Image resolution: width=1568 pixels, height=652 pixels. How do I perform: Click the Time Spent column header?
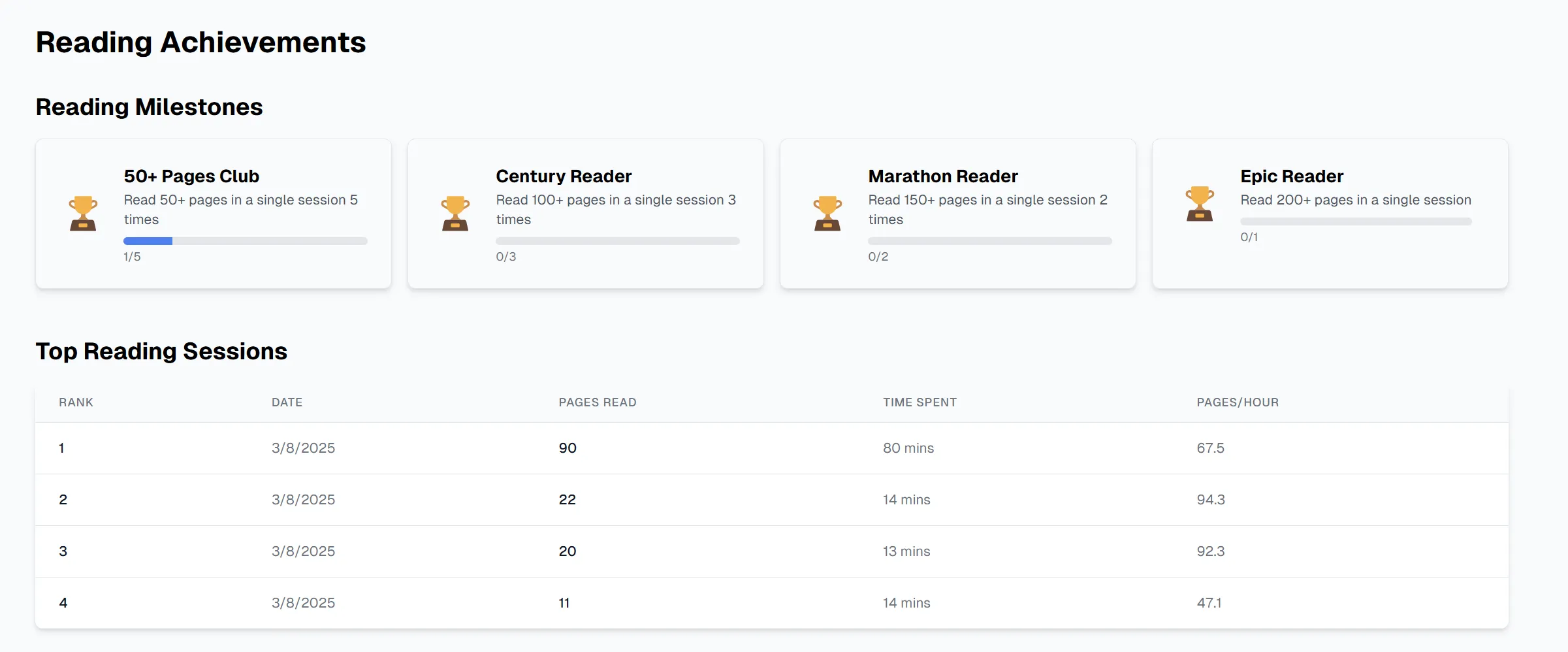pyautogui.click(x=920, y=402)
